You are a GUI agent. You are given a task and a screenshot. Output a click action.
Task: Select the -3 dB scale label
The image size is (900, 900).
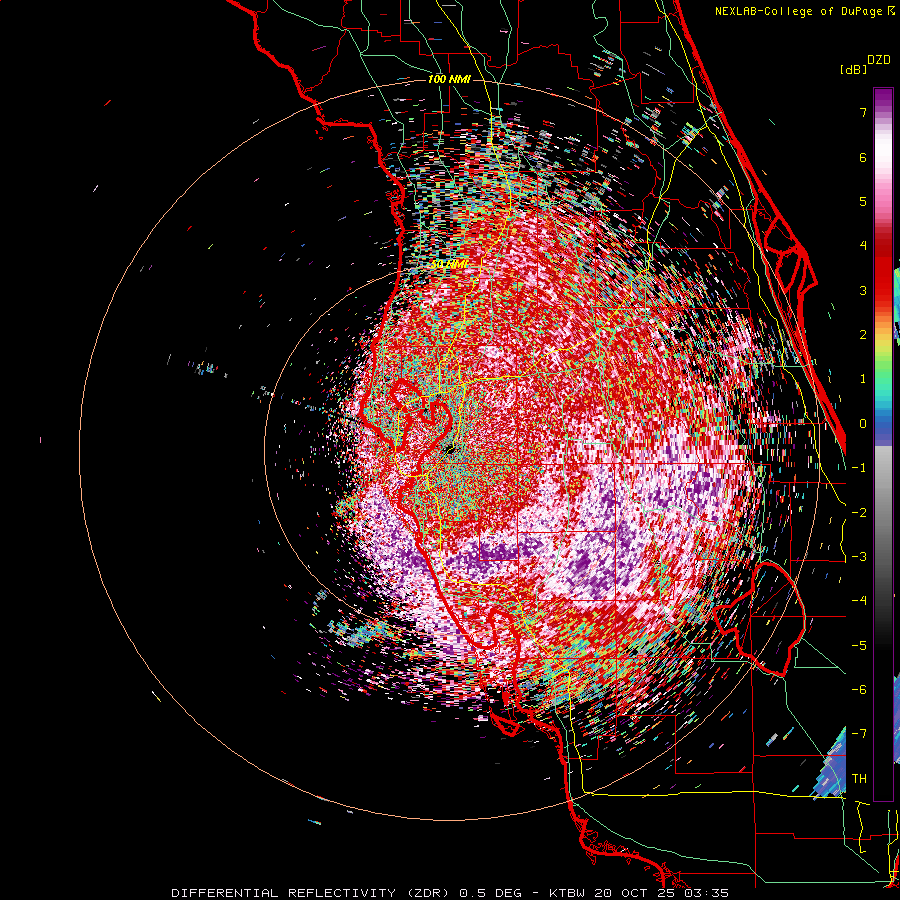pyautogui.click(x=859, y=557)
